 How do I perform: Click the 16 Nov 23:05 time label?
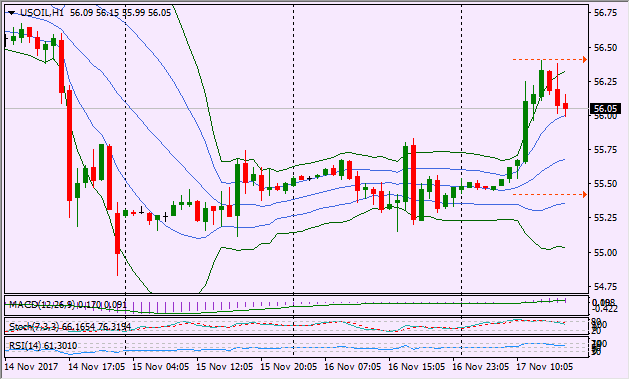point(481,367)
